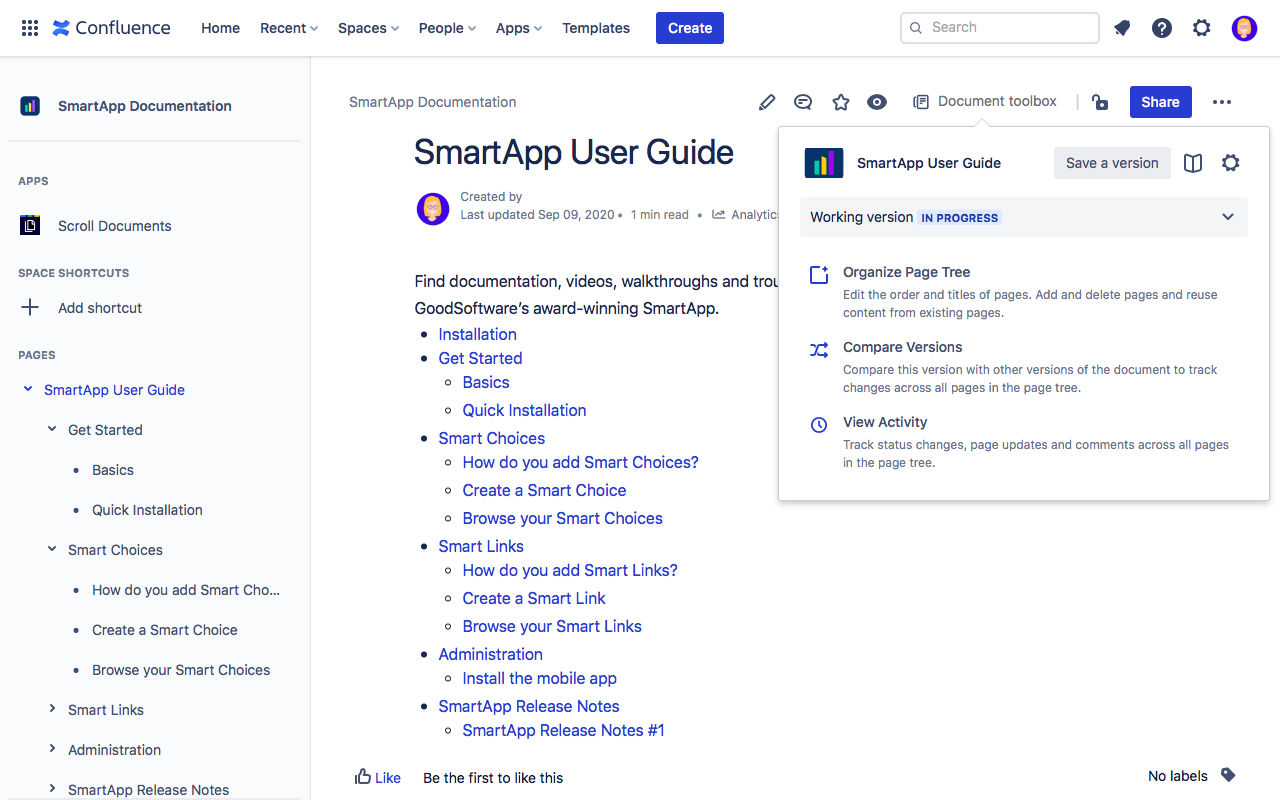
Task: Open the Quick Installation link
Action: pos(524,410)
